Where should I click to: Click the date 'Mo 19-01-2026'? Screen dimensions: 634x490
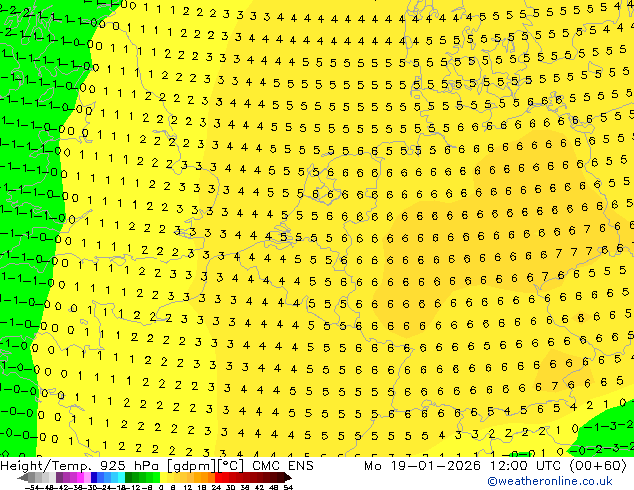tap(423, 466)
